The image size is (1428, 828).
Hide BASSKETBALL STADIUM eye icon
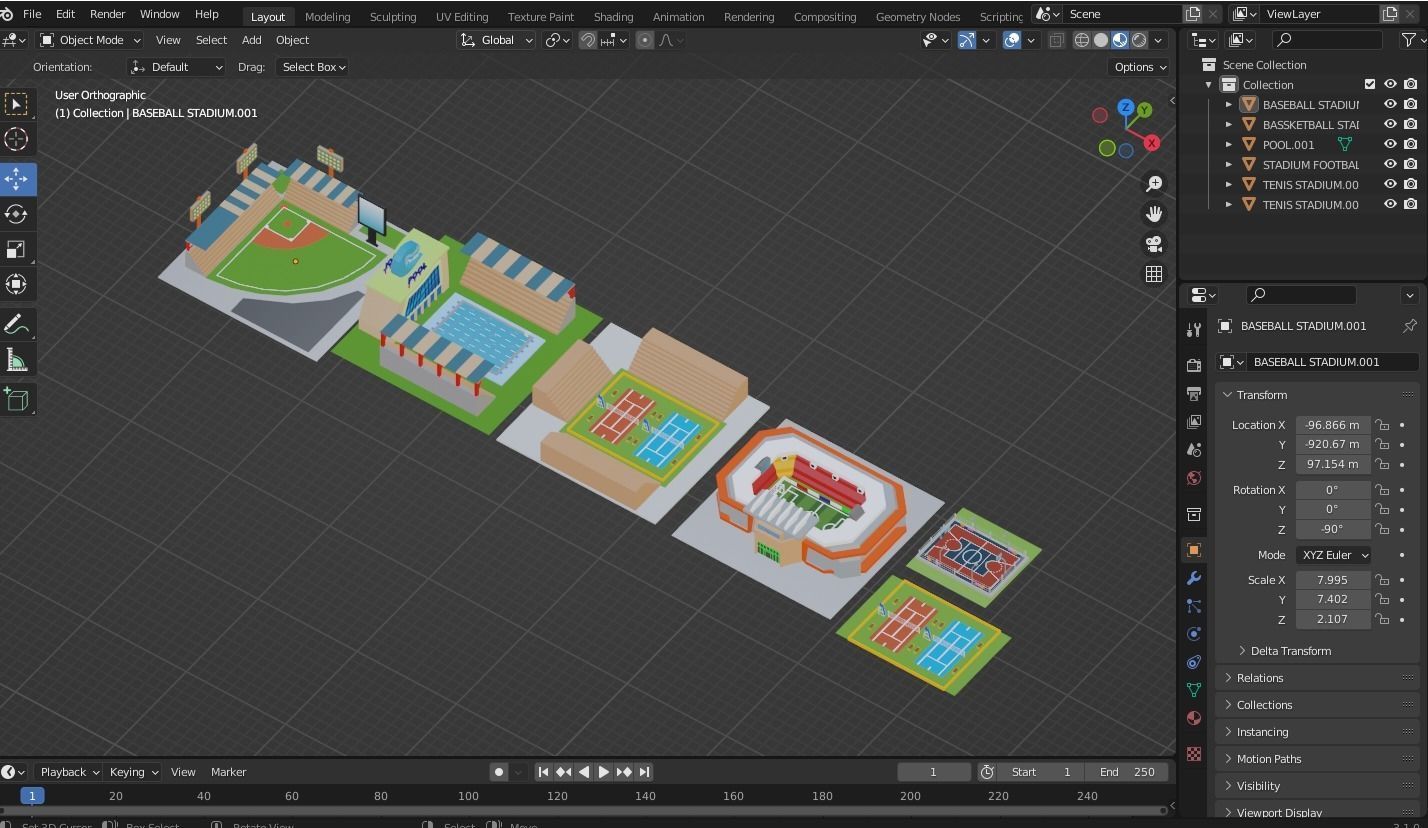click(x=1390, y=124)
